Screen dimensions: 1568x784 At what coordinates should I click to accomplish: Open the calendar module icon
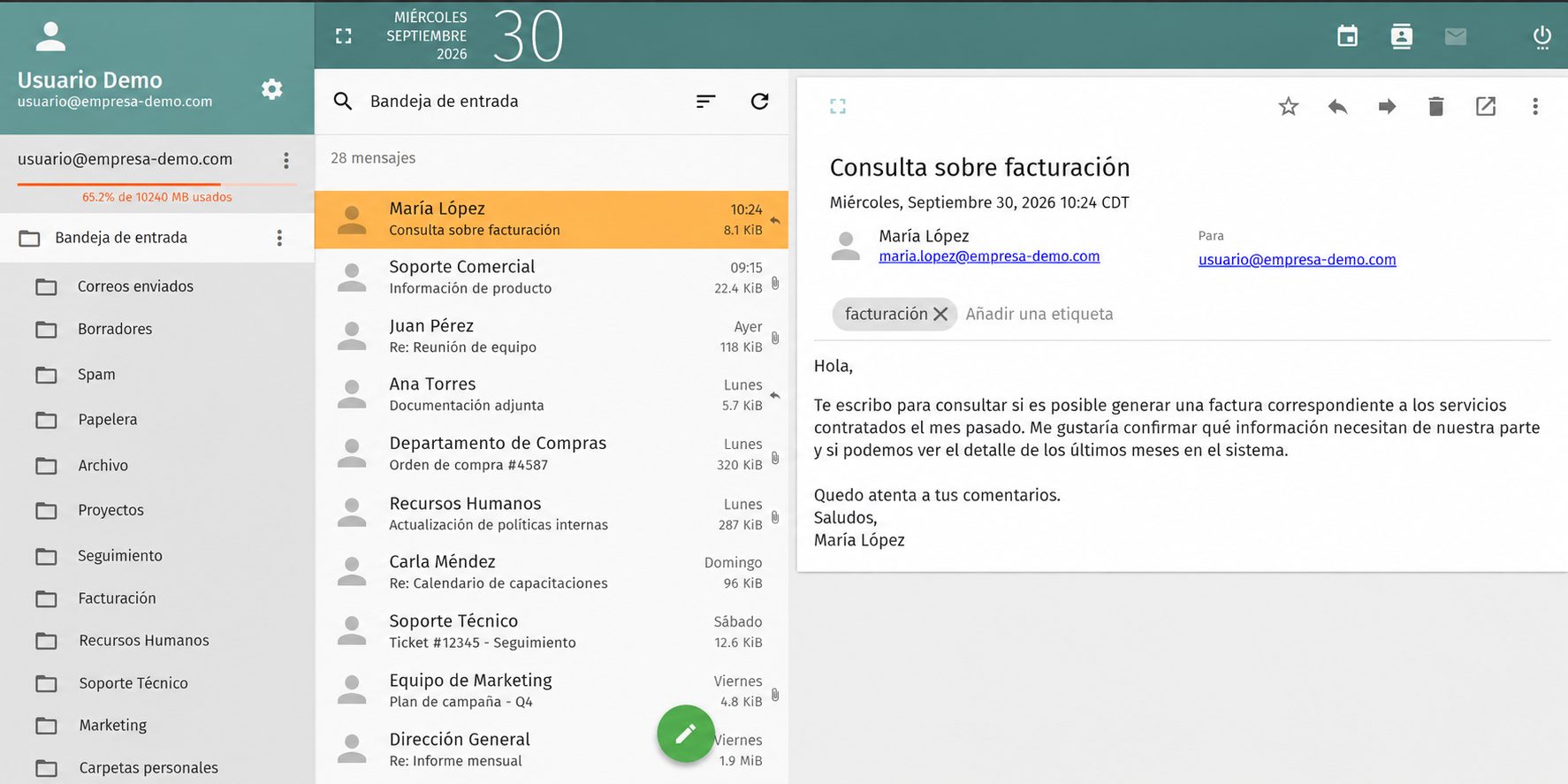click(1347, 36)
